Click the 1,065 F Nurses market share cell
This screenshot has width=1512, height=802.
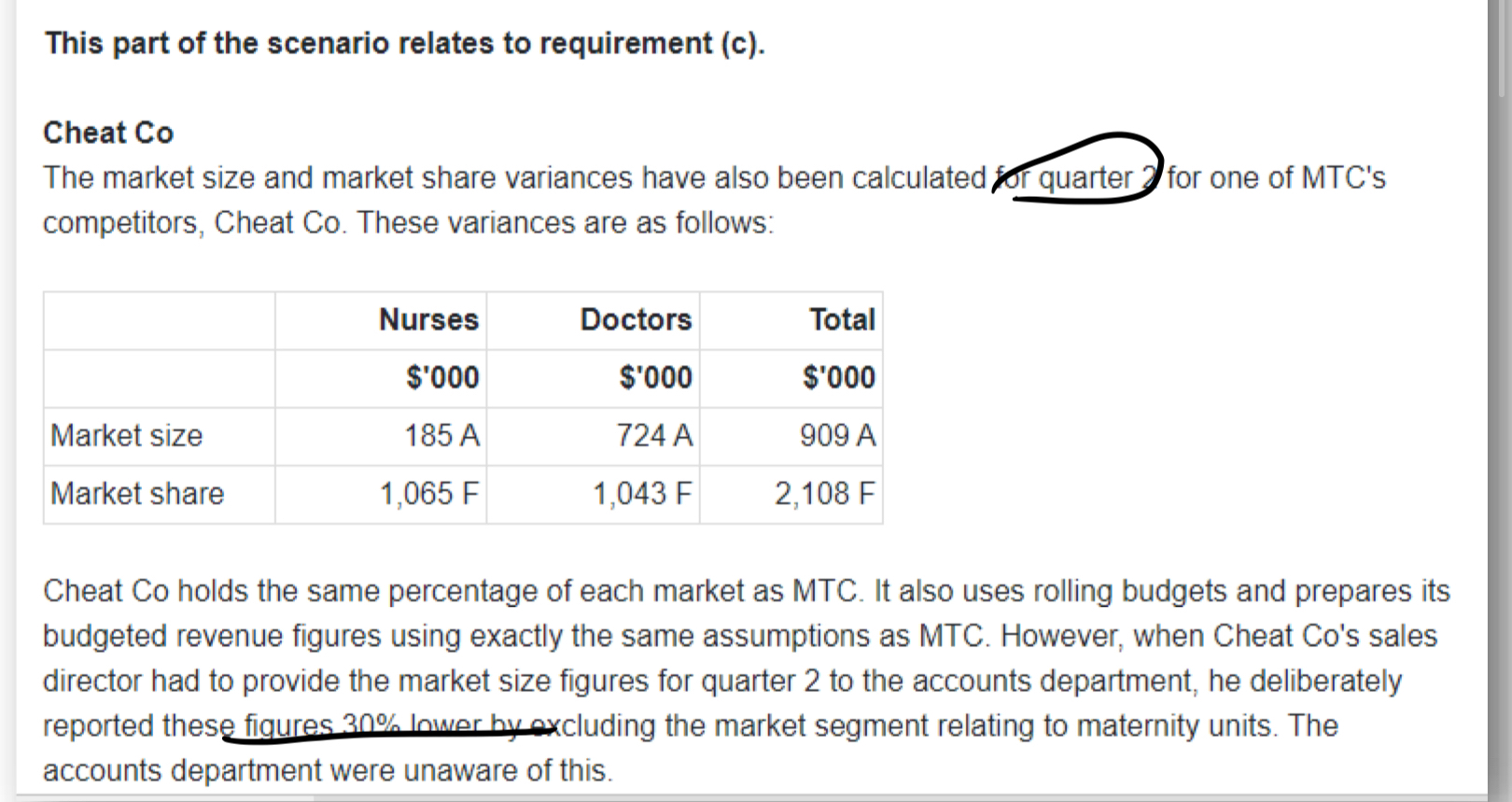pos(428,493)
